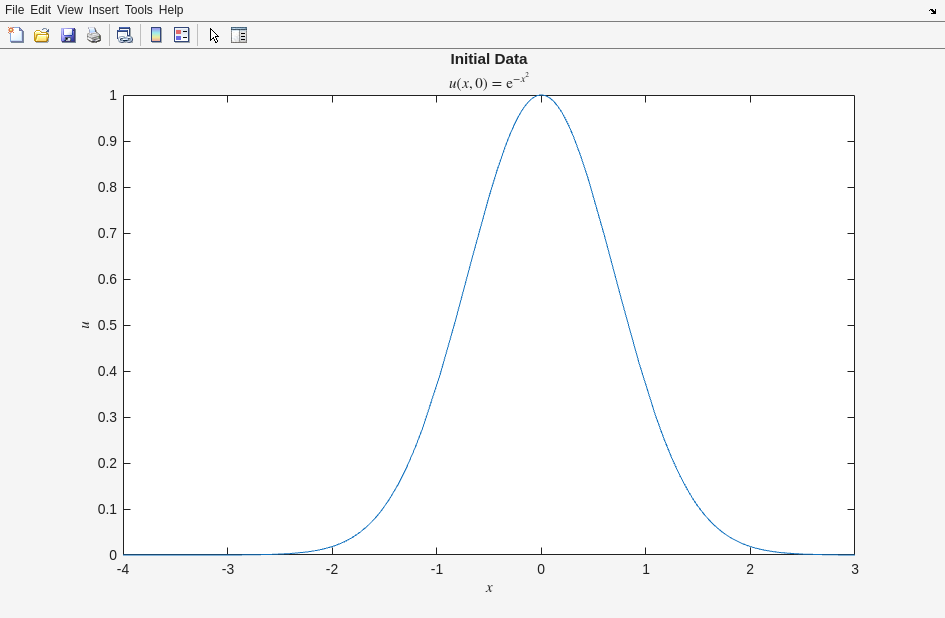945x618 pixels.
Task: Create a new figure from the toolbar
Action: (16, 35)
